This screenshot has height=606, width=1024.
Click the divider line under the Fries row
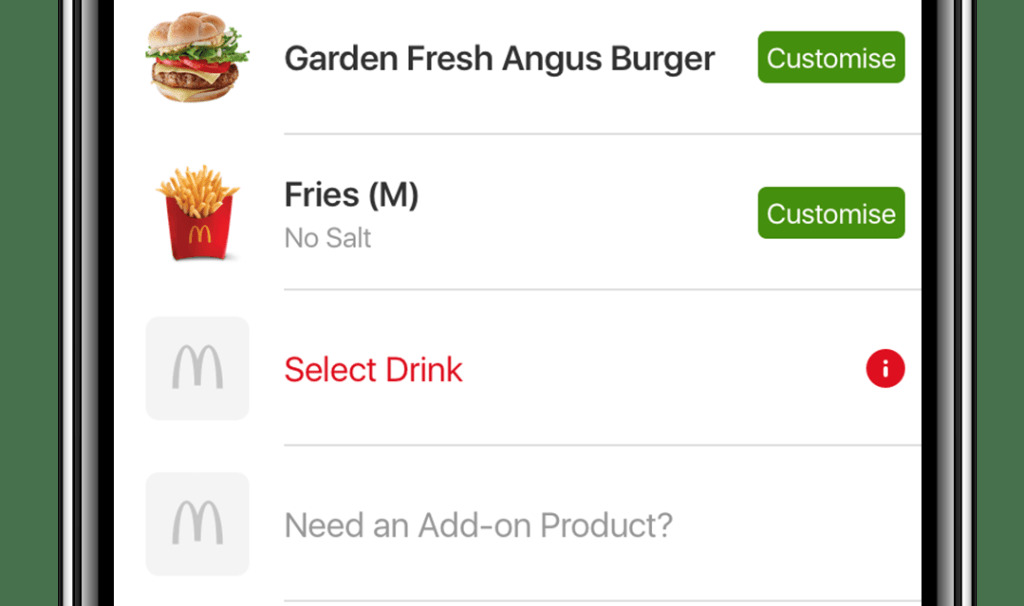[x=602, y=289]
